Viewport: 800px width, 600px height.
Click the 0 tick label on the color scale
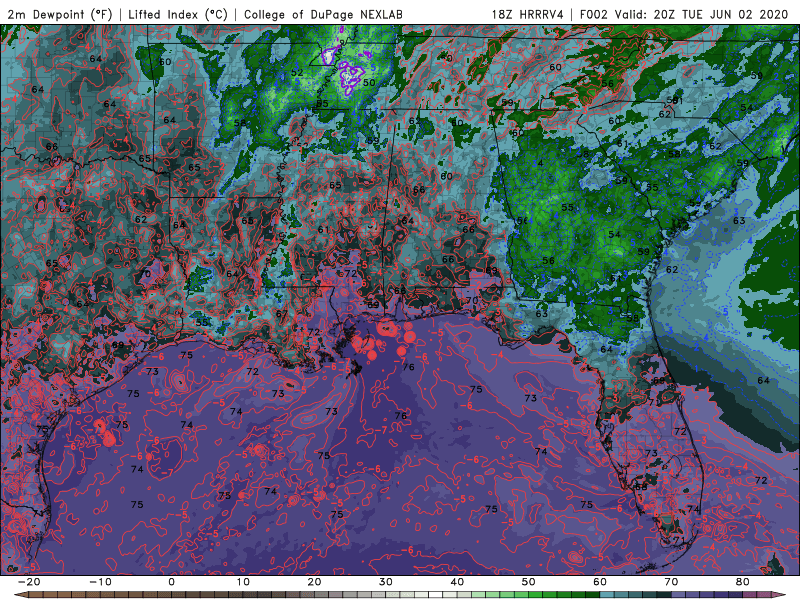(x=171, y=582)
